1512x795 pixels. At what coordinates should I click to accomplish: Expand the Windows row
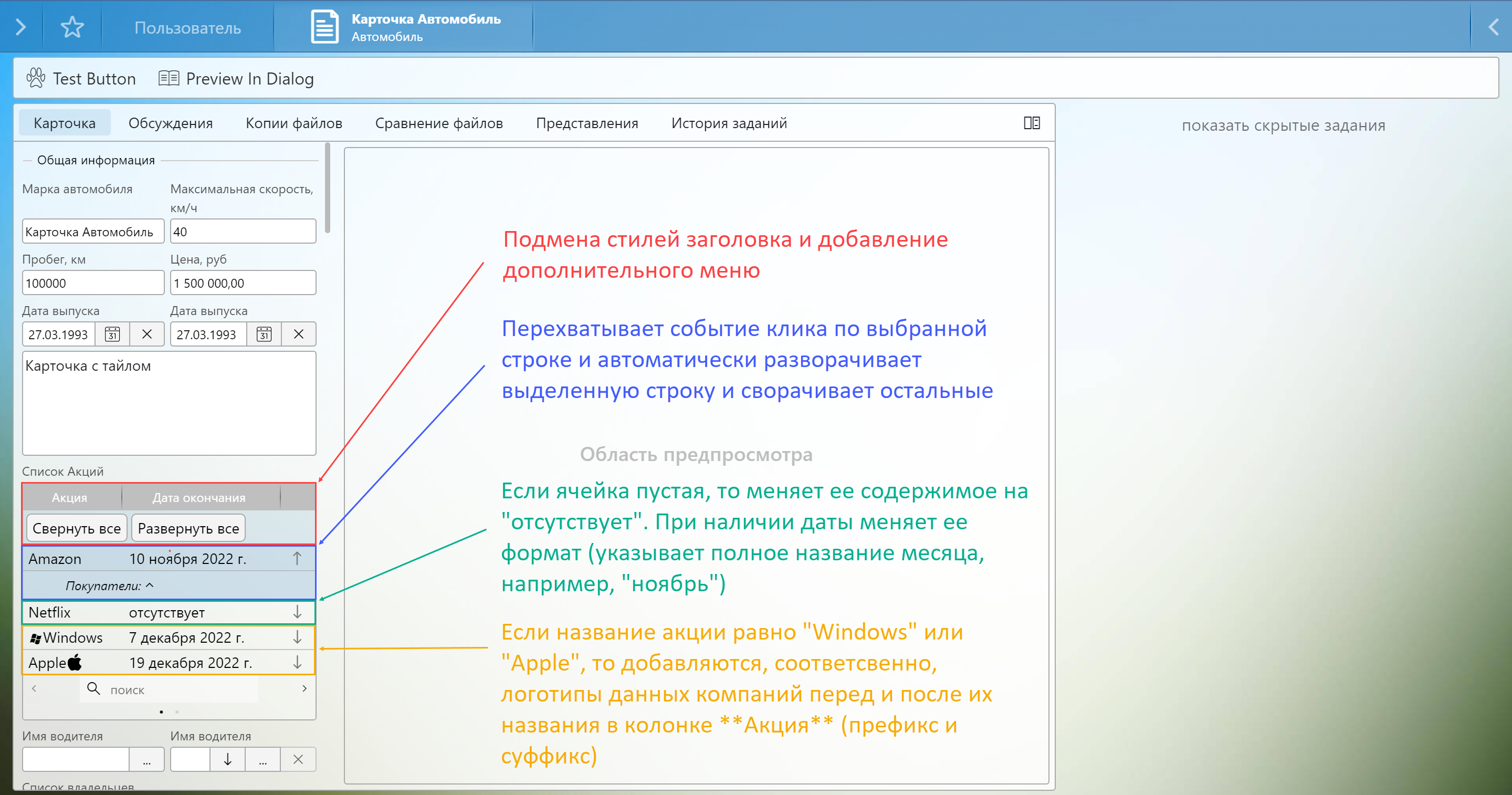(297, 637)
